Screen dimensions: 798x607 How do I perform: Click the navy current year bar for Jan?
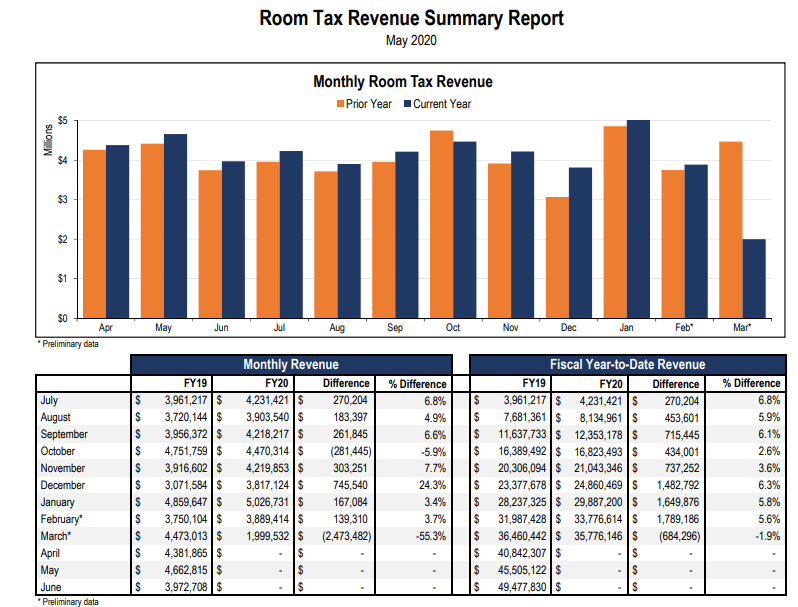click(x=637, y=219)
